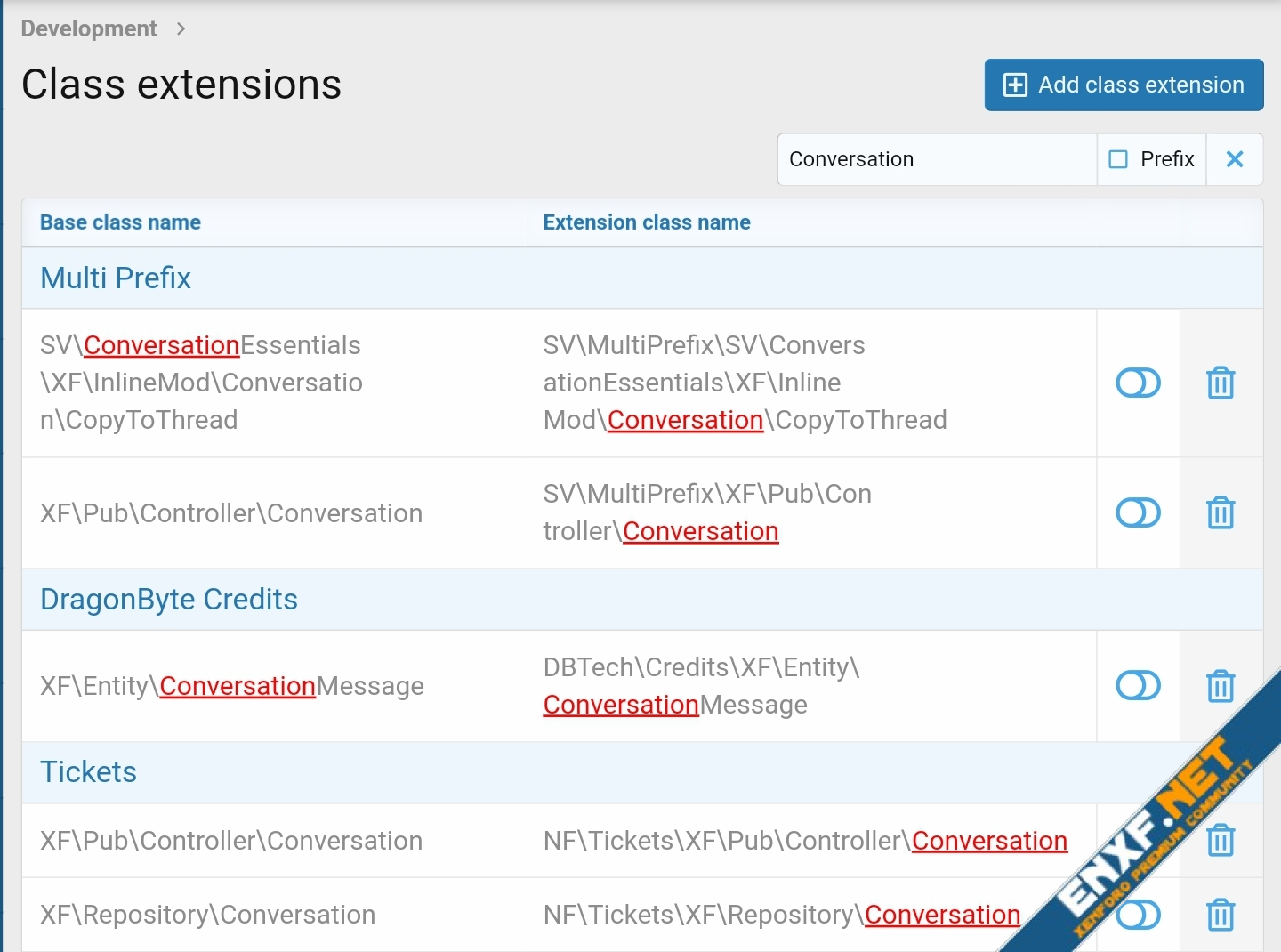This screenshot has width=1281, height=952.
Task: Open the NF\Tickets\XF\Pub\Controller\Conversation extension entry
Action: click(x=805, y=841)
